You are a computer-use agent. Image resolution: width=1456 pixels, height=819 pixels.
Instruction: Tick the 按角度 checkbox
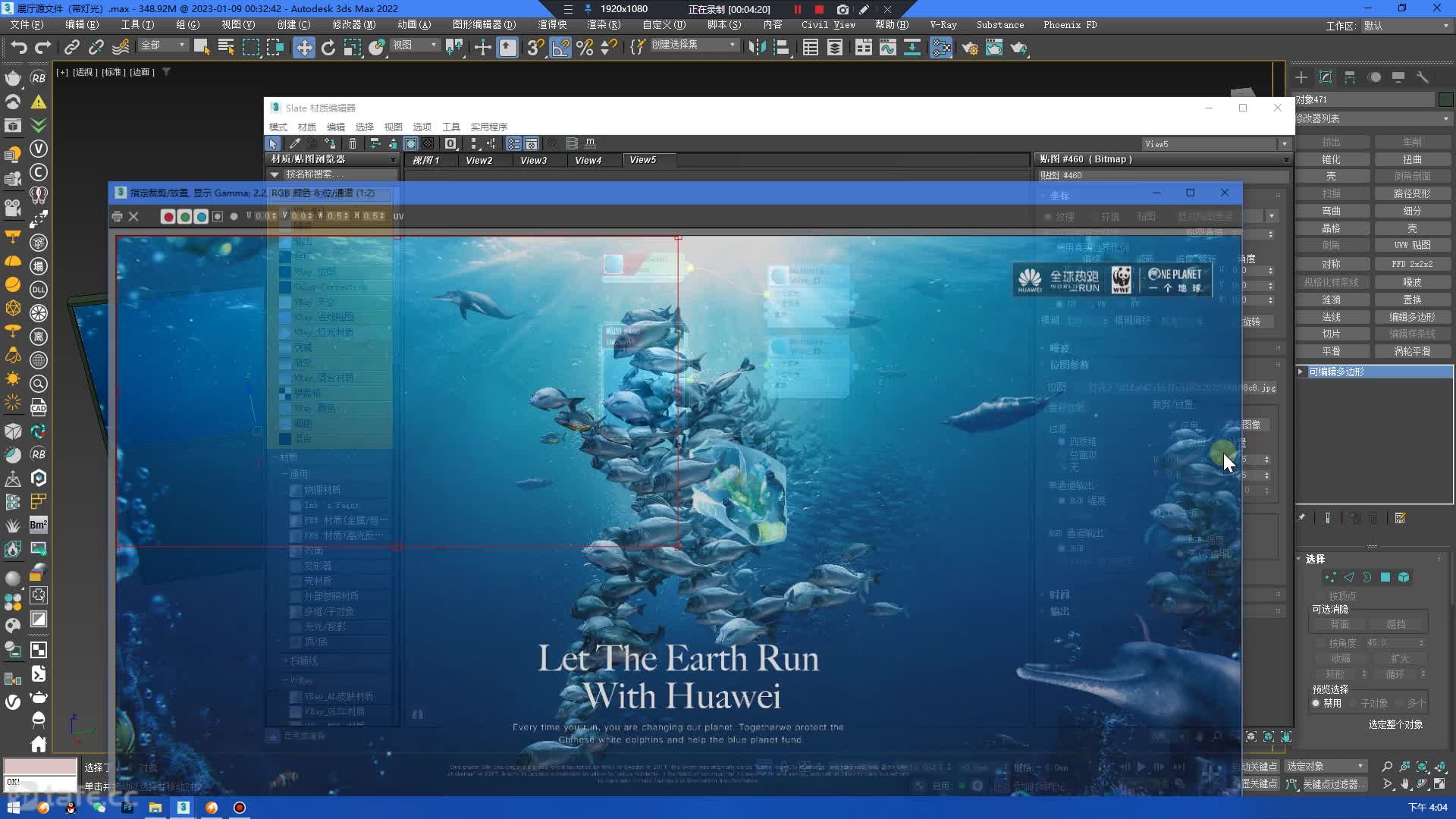click(x=1322, y=642)
